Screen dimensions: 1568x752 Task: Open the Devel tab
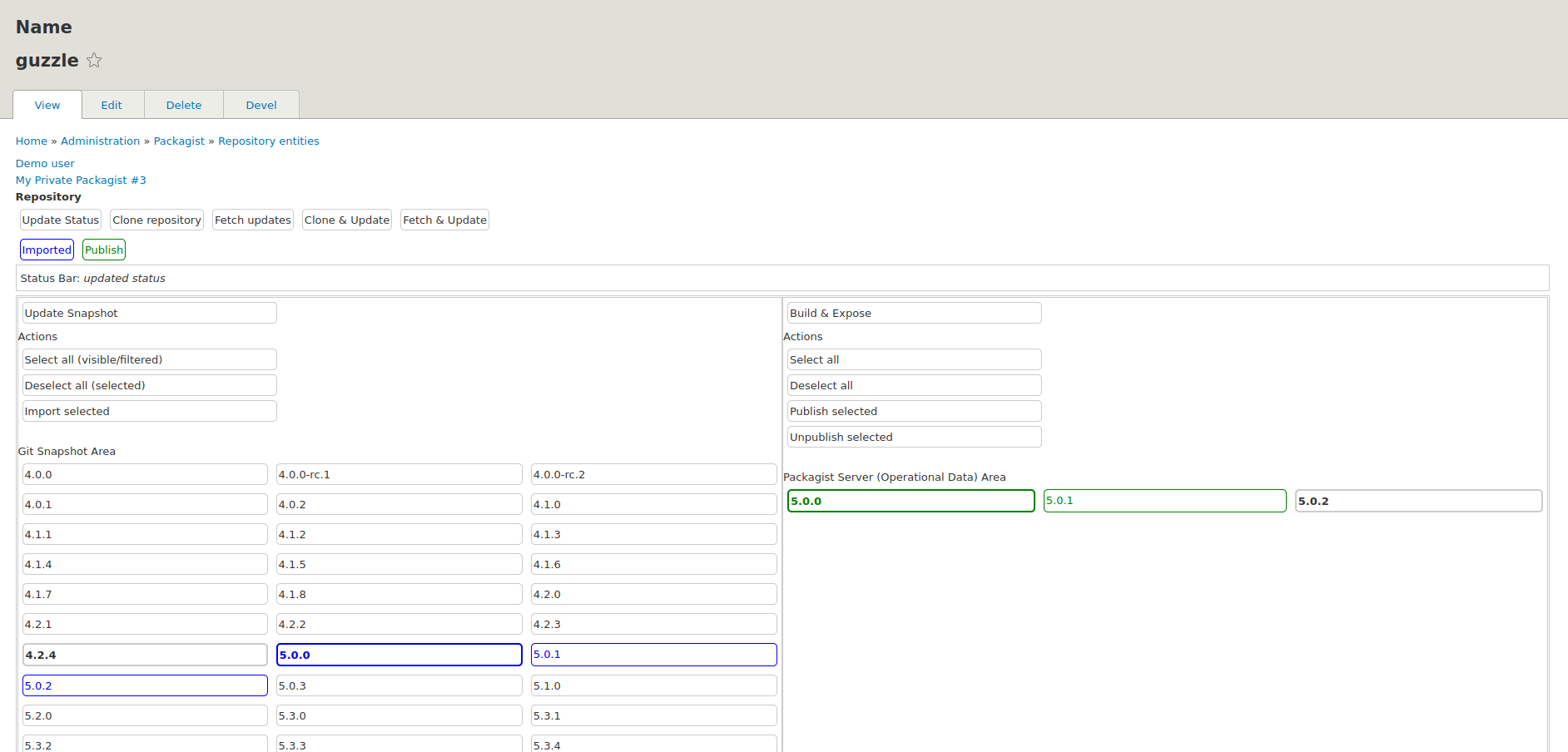point(261,105)
